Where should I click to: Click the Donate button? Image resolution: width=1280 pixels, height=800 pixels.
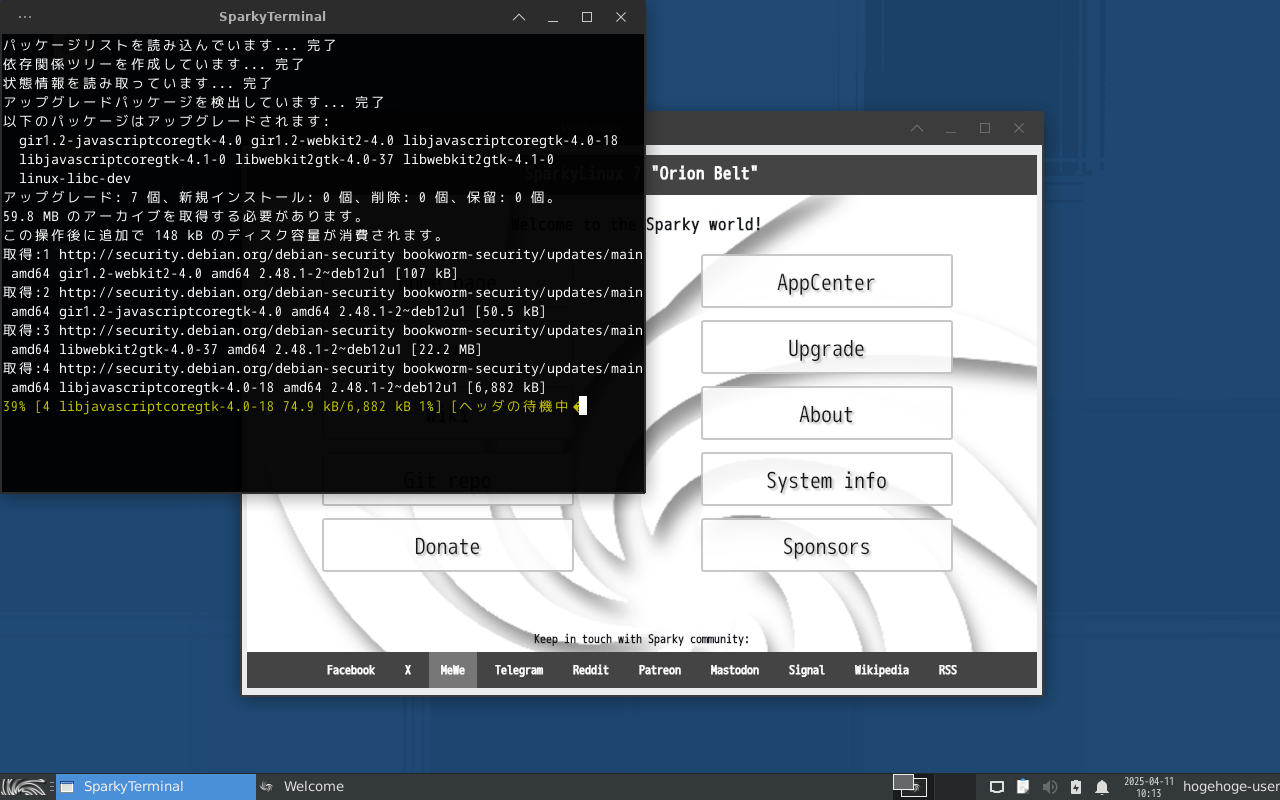tap(447, 546)
